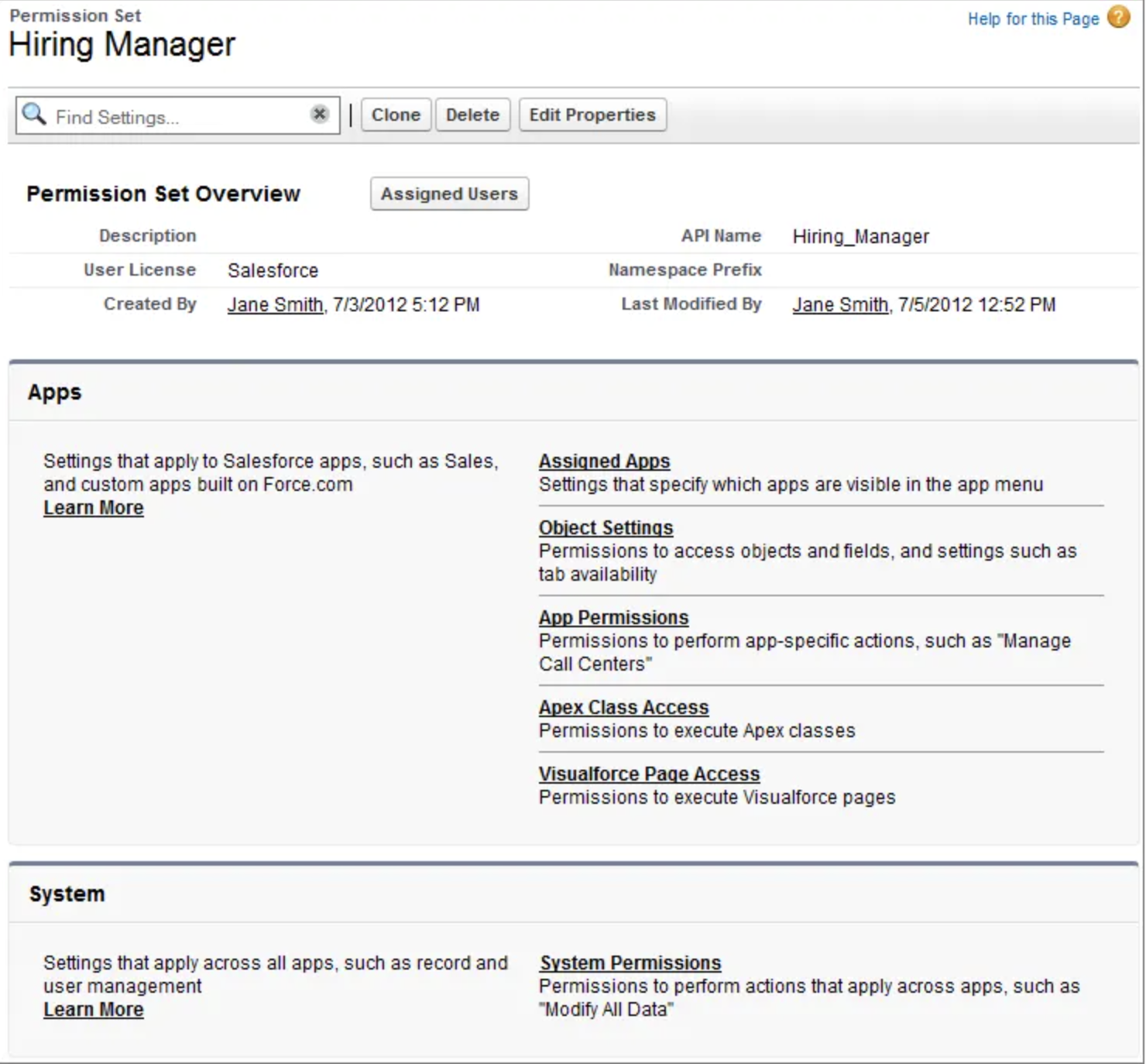Image resolution: width=1146 pixels, height=1064 pixels.
Task: Click the User License field label
Action: (x=139, y=269)
